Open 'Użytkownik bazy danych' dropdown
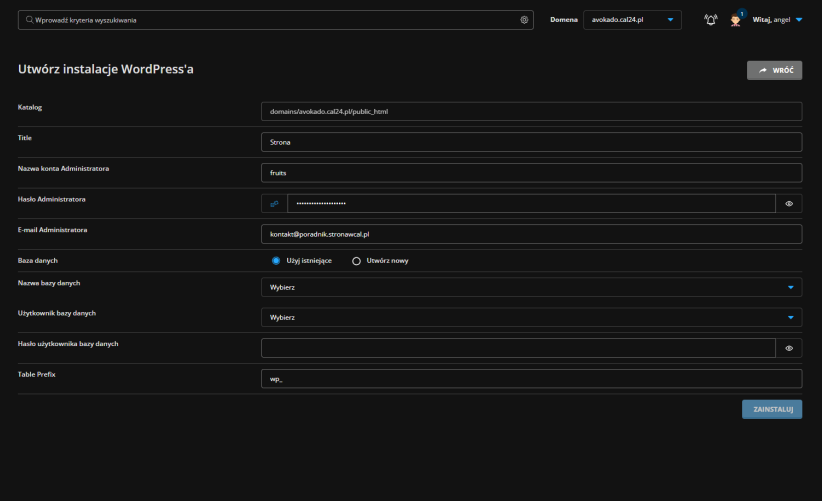The height and width of the screenshot is (501, 822). pos(532,318)
